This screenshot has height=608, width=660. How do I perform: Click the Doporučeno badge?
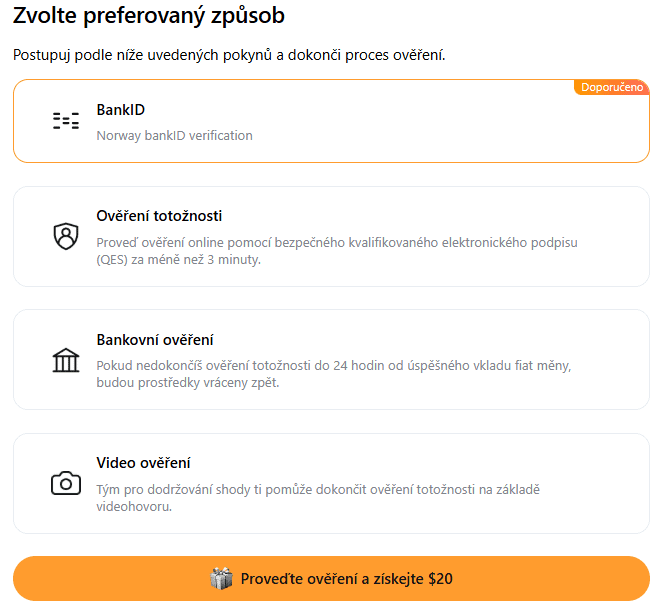pyautogui.click(x=612, y=88)
